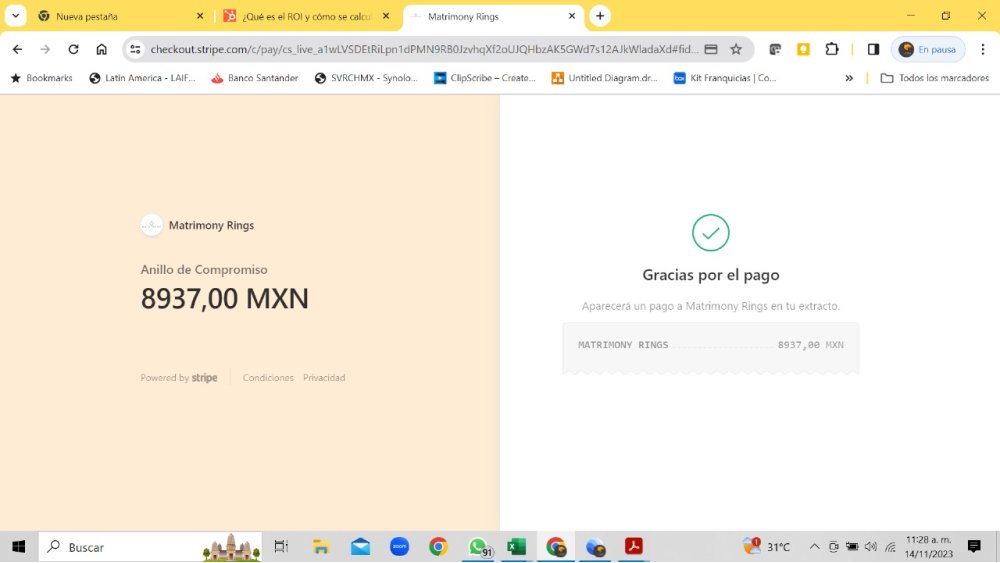
Task: Open the yellow extension icon
Action: 804,49
